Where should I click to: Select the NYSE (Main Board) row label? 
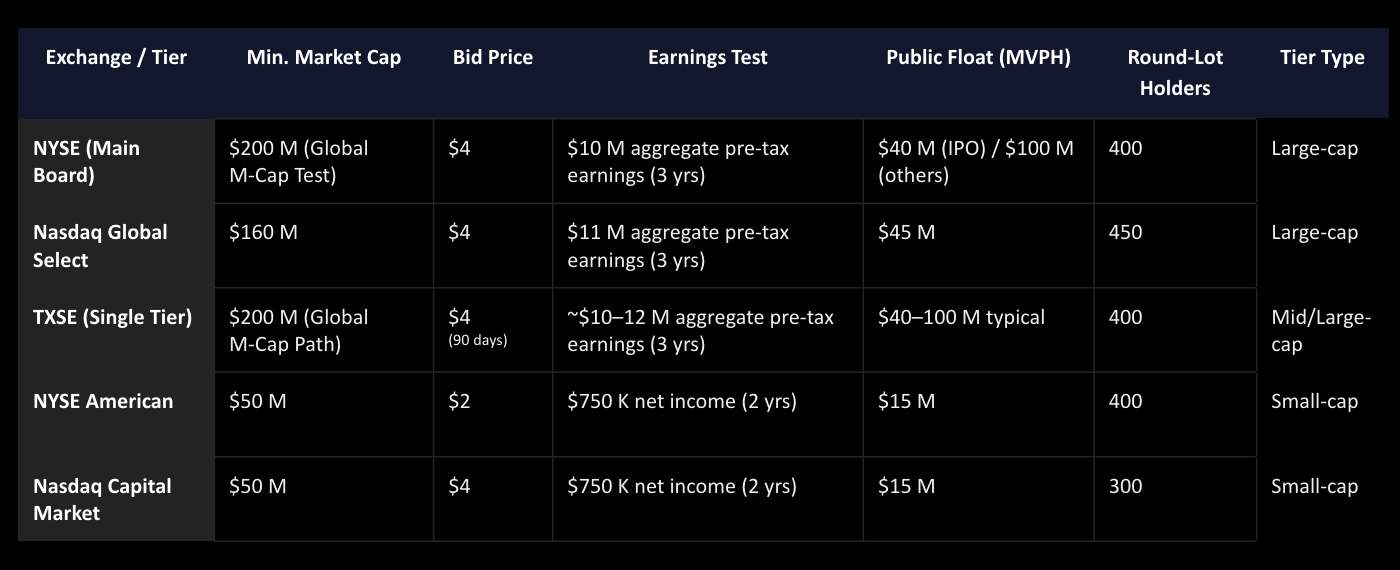pyautogui.click(x=87, y=162)
